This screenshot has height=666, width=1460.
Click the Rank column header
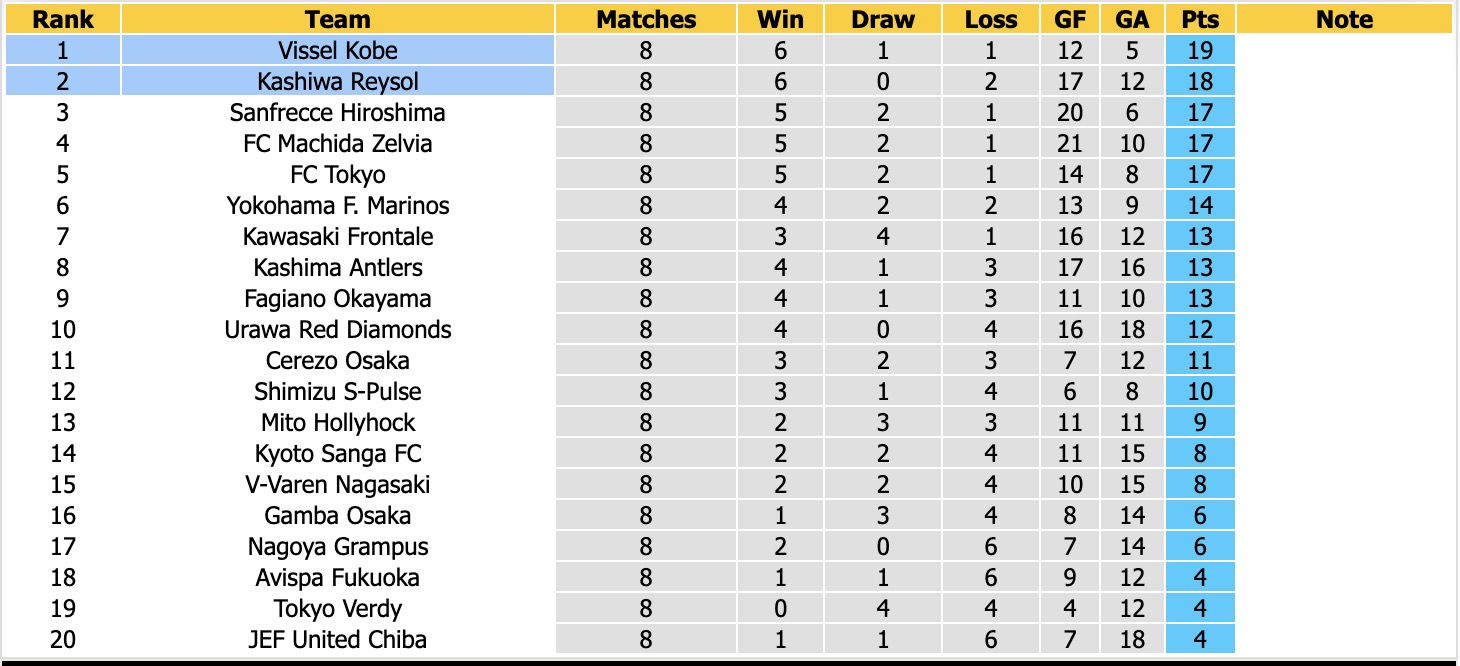tap(63, 19)
